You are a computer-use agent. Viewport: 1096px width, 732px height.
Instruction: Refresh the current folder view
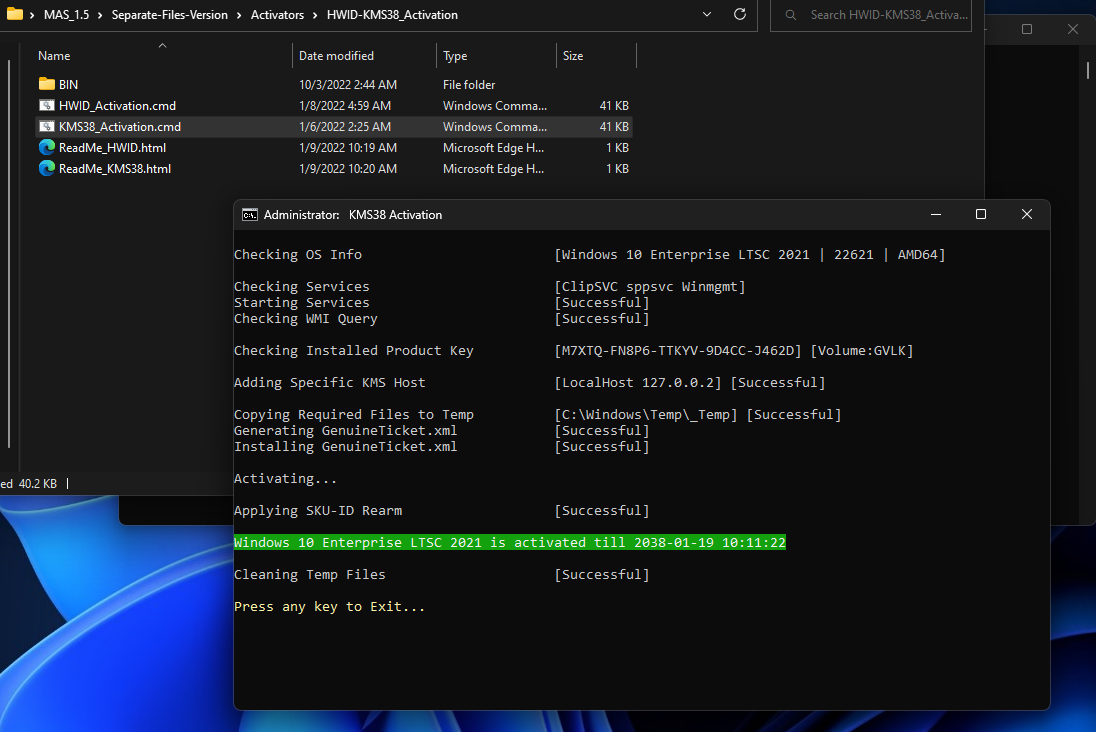(x=740, y=14)
